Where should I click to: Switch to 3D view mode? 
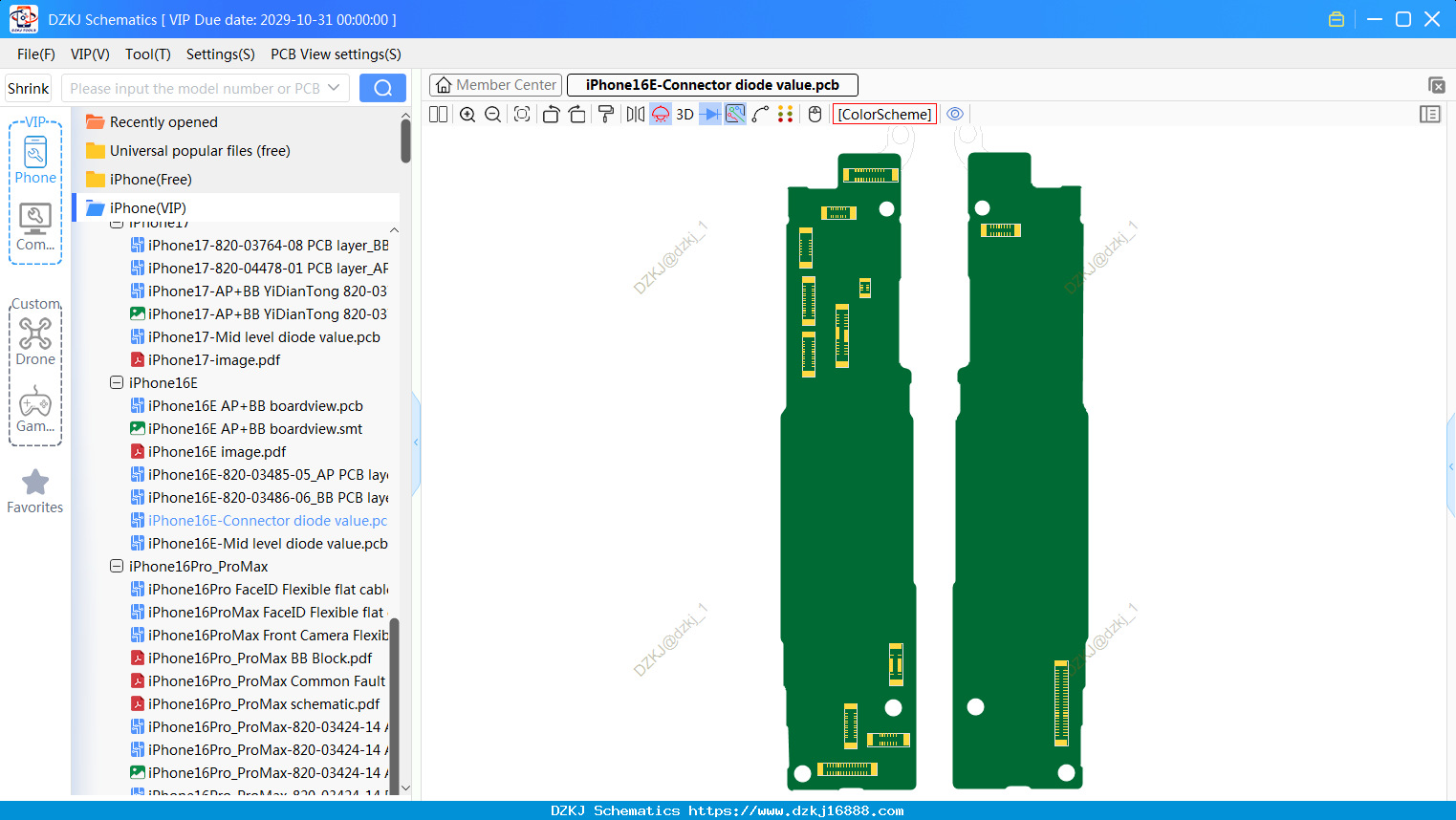(685, 115)
